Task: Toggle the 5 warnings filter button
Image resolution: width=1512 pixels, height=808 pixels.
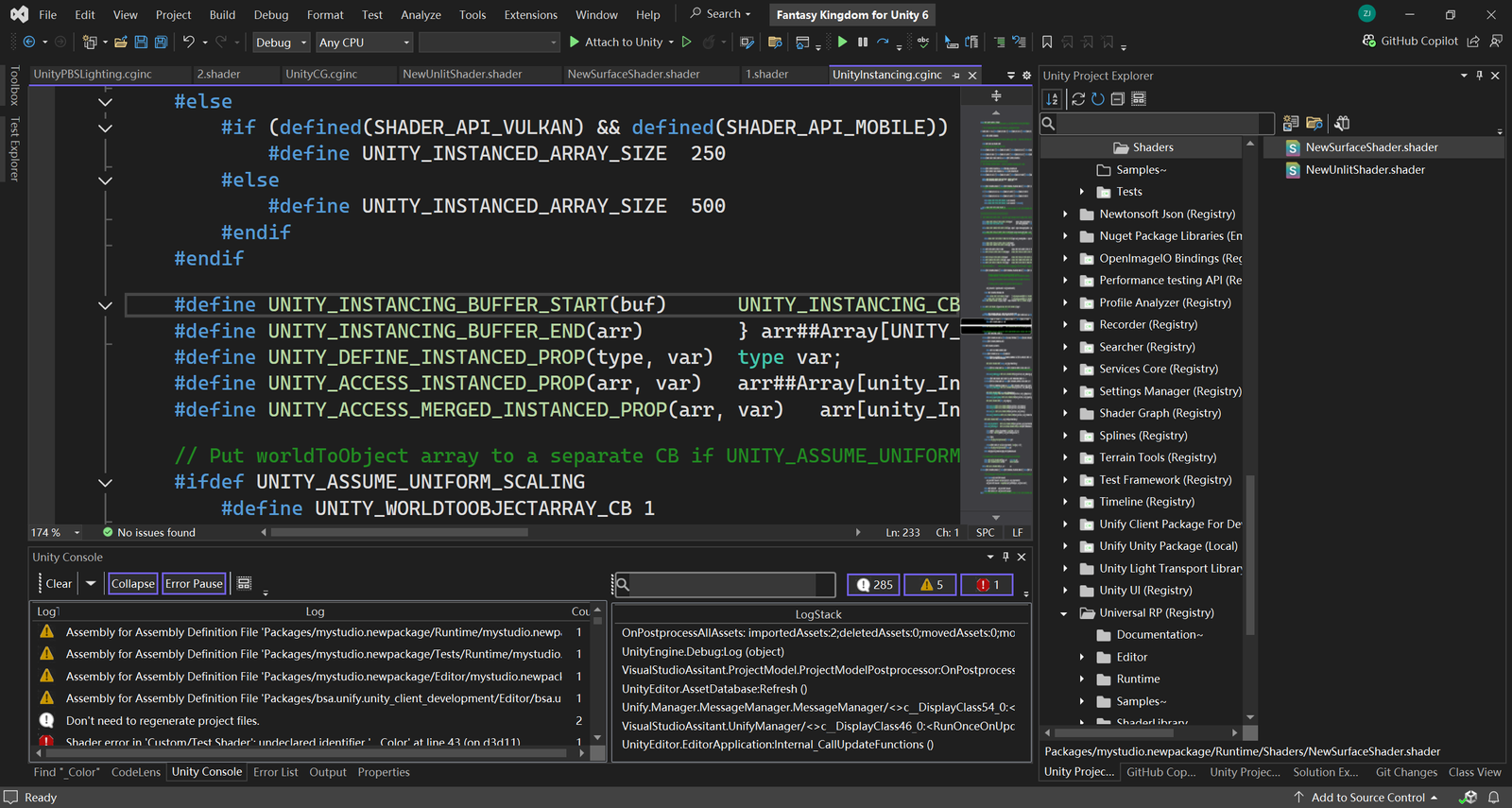Action: tap(931, 585)
